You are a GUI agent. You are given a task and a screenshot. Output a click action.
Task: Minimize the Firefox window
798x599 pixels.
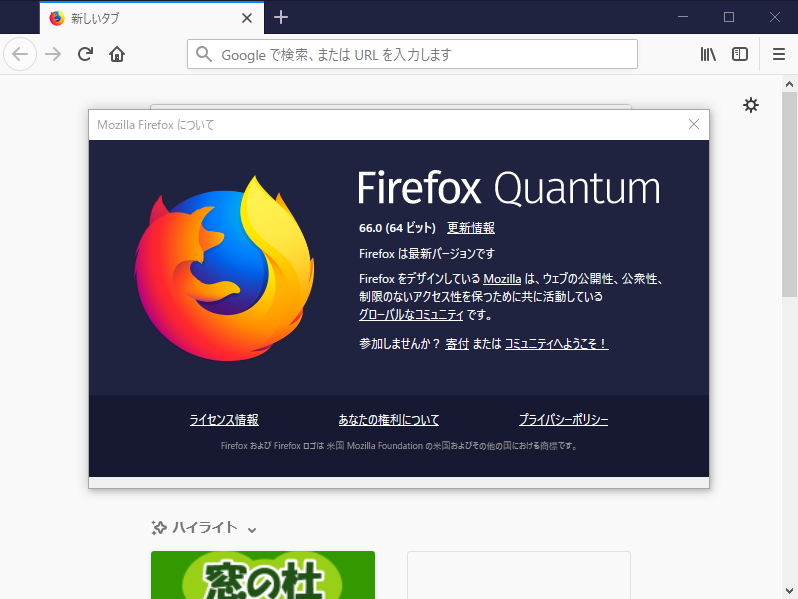683,17
